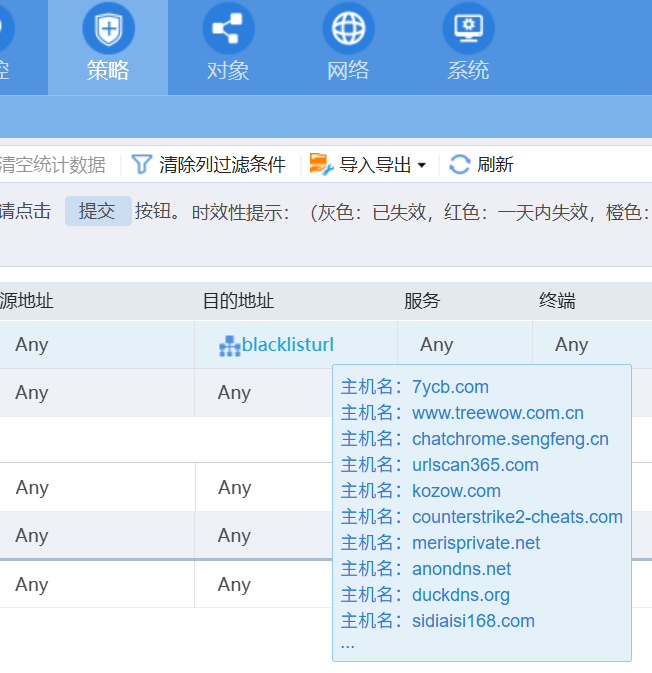This screenshot has width=652, height=673.
Task: Open the blacklisturl address object link
Action: [x=288, y=345]
